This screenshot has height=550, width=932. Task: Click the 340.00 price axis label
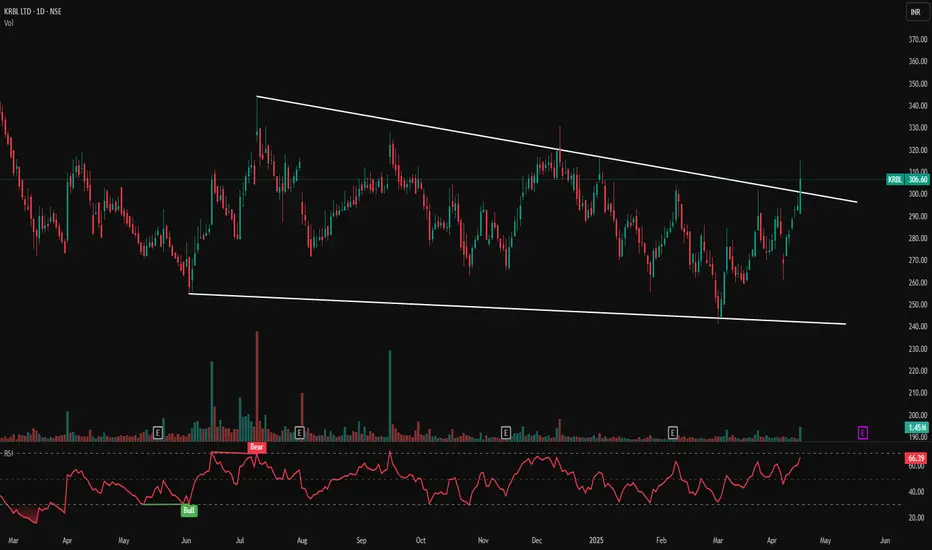[918, 106]
